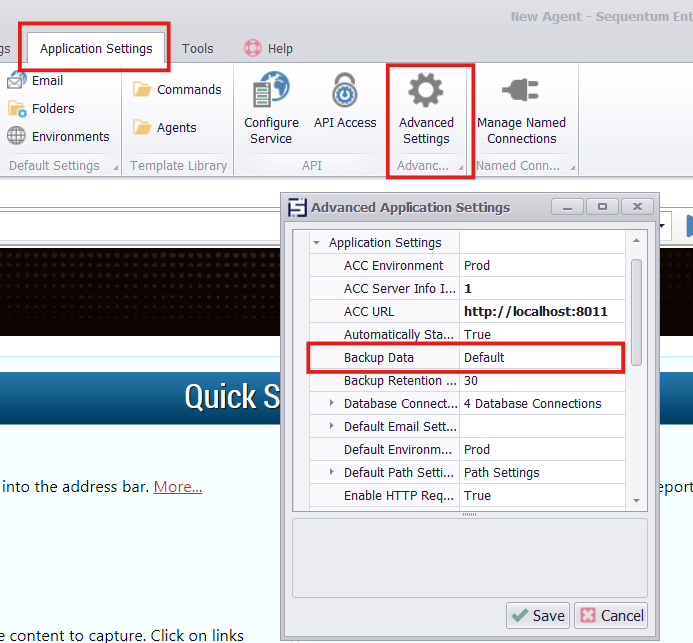Screen dimensions: 693x643
Task: Open API Access lock icon
Action: point(345,92)
